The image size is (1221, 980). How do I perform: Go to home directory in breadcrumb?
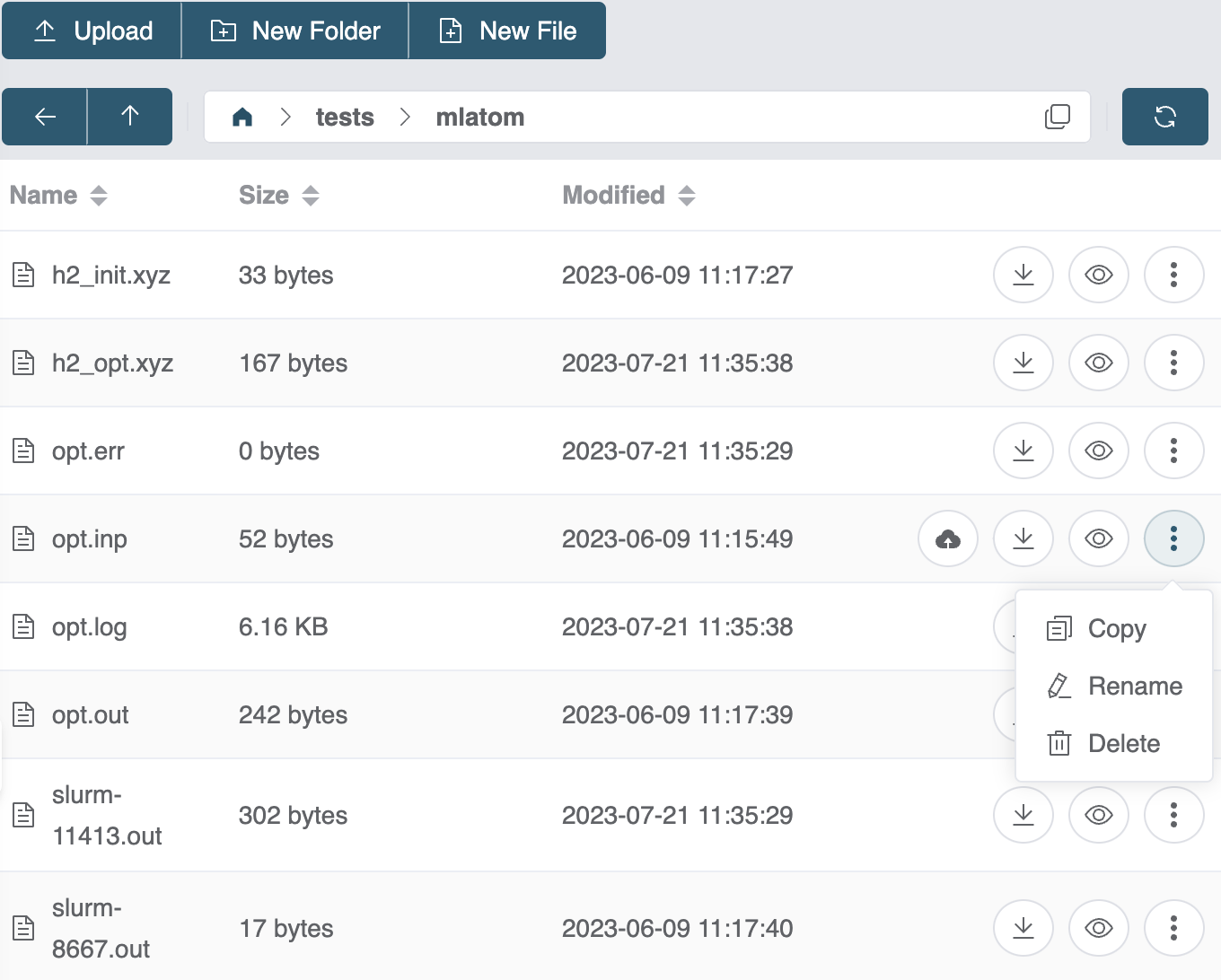tap(242, 118)
